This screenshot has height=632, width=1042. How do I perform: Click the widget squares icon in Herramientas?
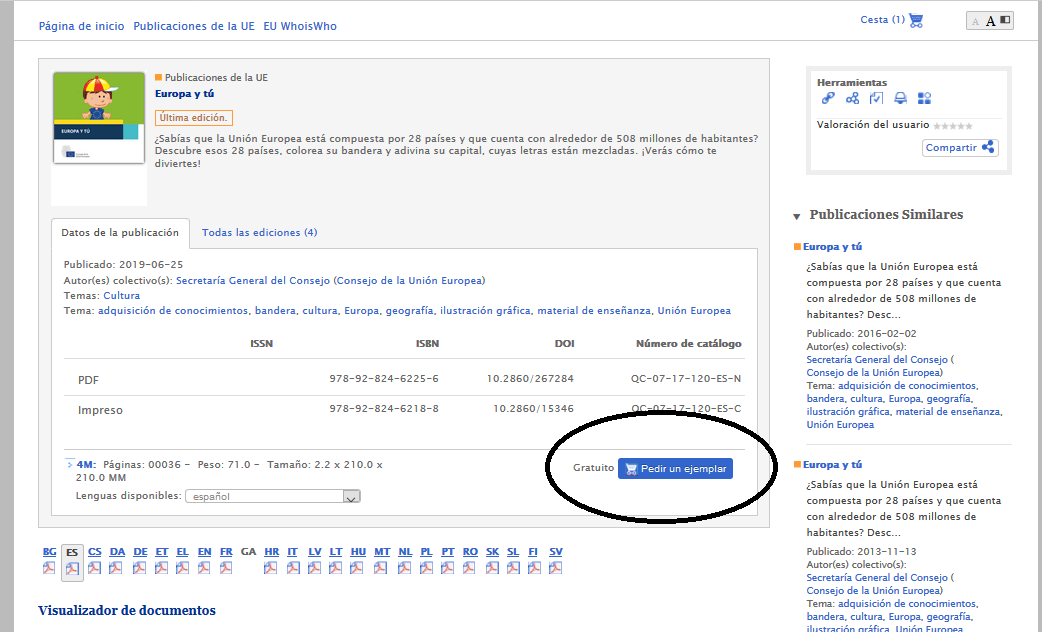click(x=924, y=98)
